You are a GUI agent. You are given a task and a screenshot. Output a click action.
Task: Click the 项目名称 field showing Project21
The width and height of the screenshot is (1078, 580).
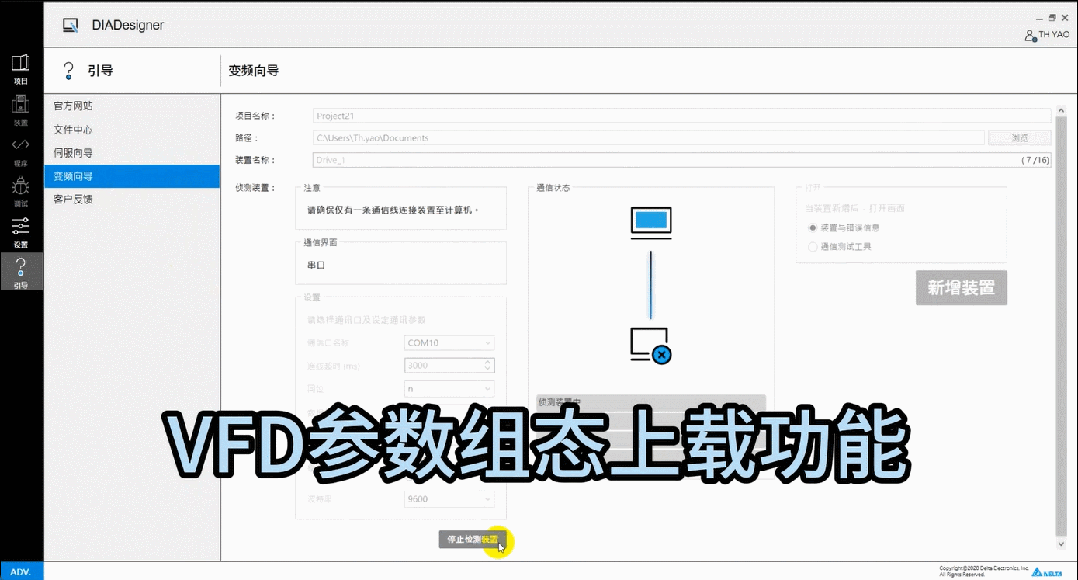point(681,116)
